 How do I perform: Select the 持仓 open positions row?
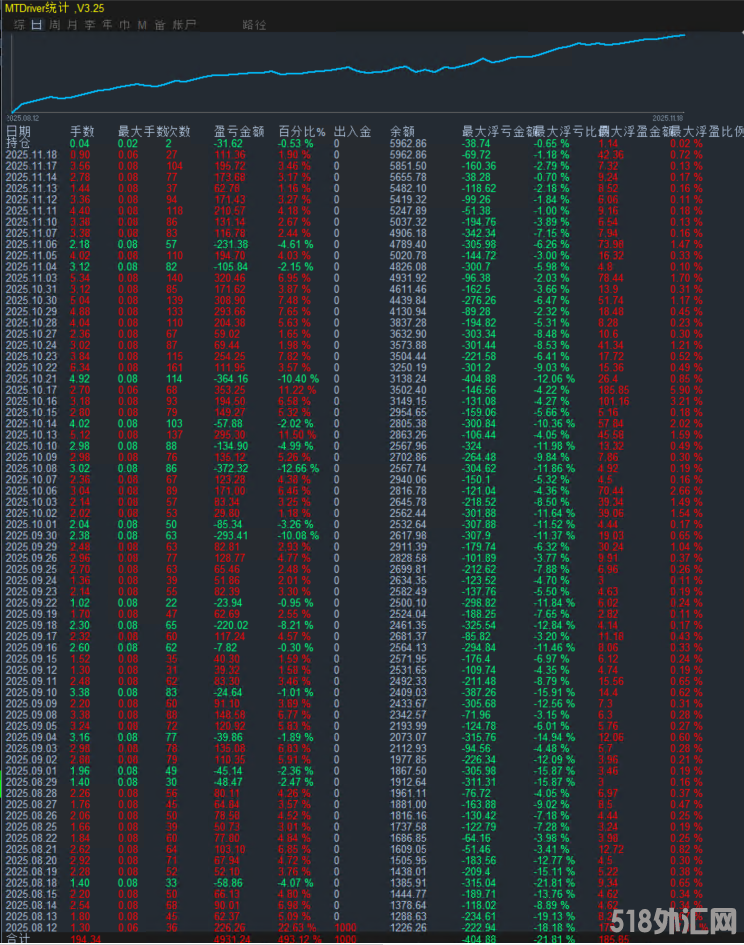(19, 143)
